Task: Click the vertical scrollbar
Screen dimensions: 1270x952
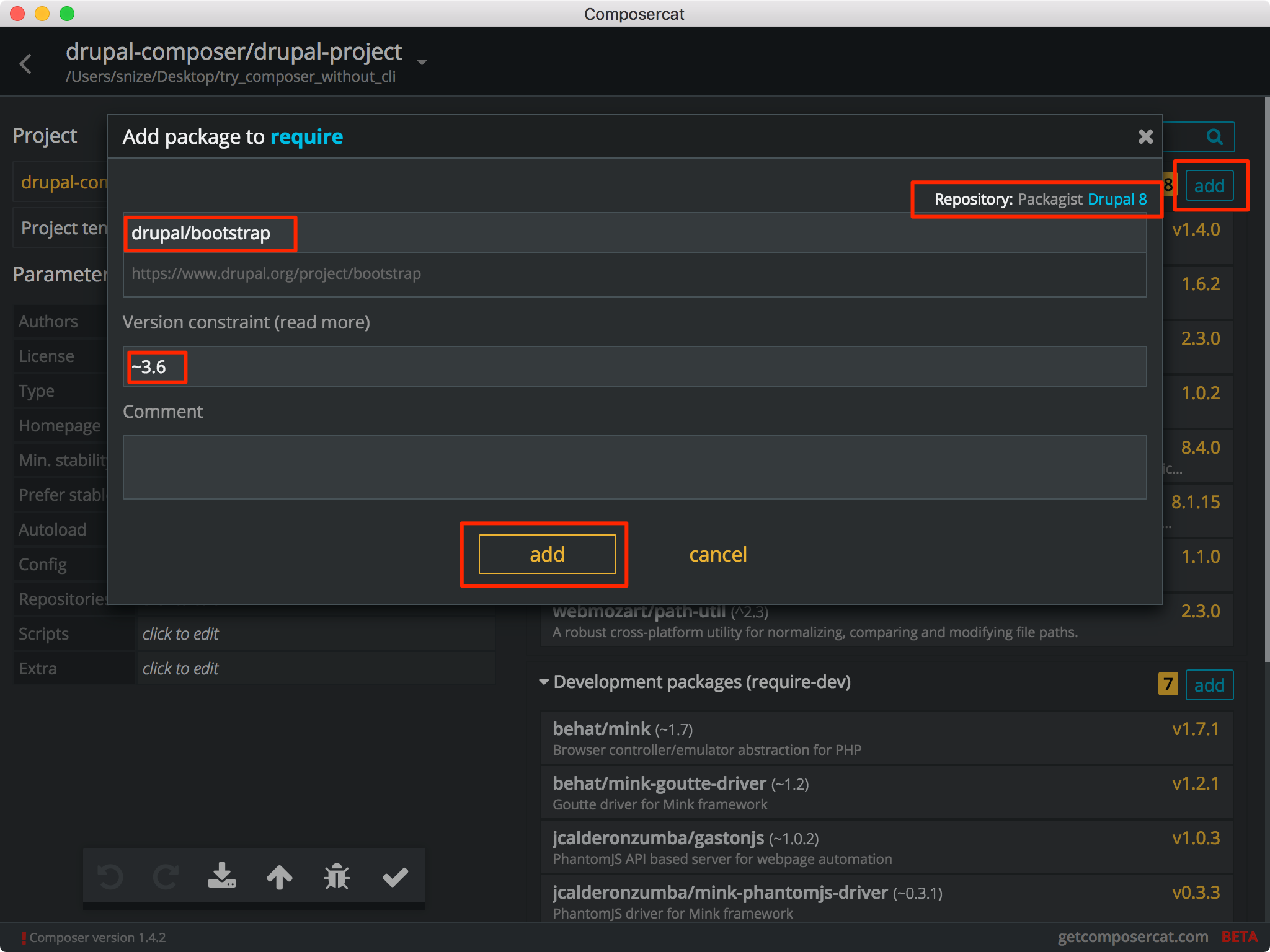Action: pyautogui.click(x=1266, y=378)
